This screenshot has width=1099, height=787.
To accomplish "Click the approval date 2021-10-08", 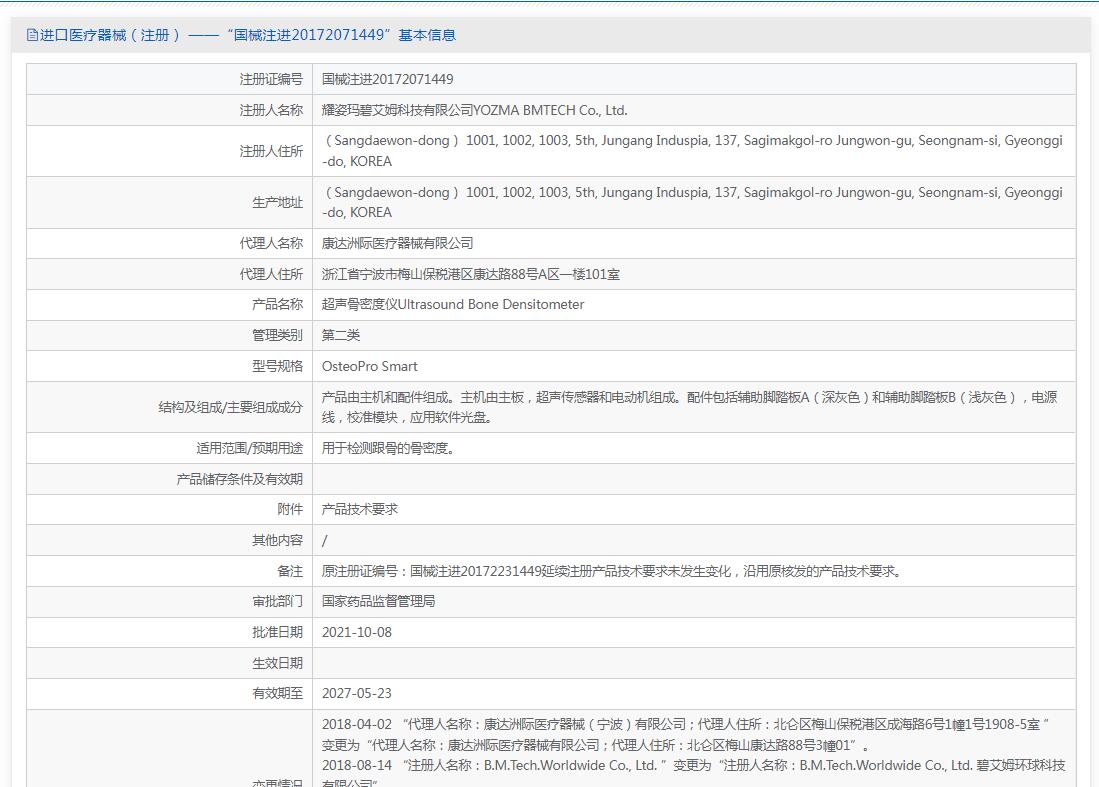I will pos(356,633).
